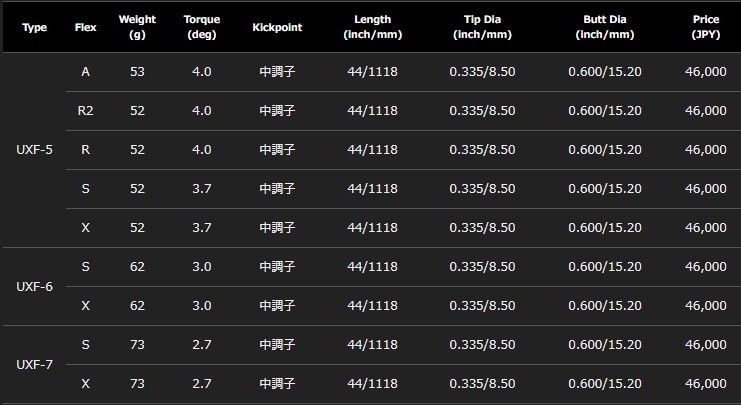Viewport: 741px width, 405px height.
Task: Click the Tip Dia header
Action: (482, 27)
